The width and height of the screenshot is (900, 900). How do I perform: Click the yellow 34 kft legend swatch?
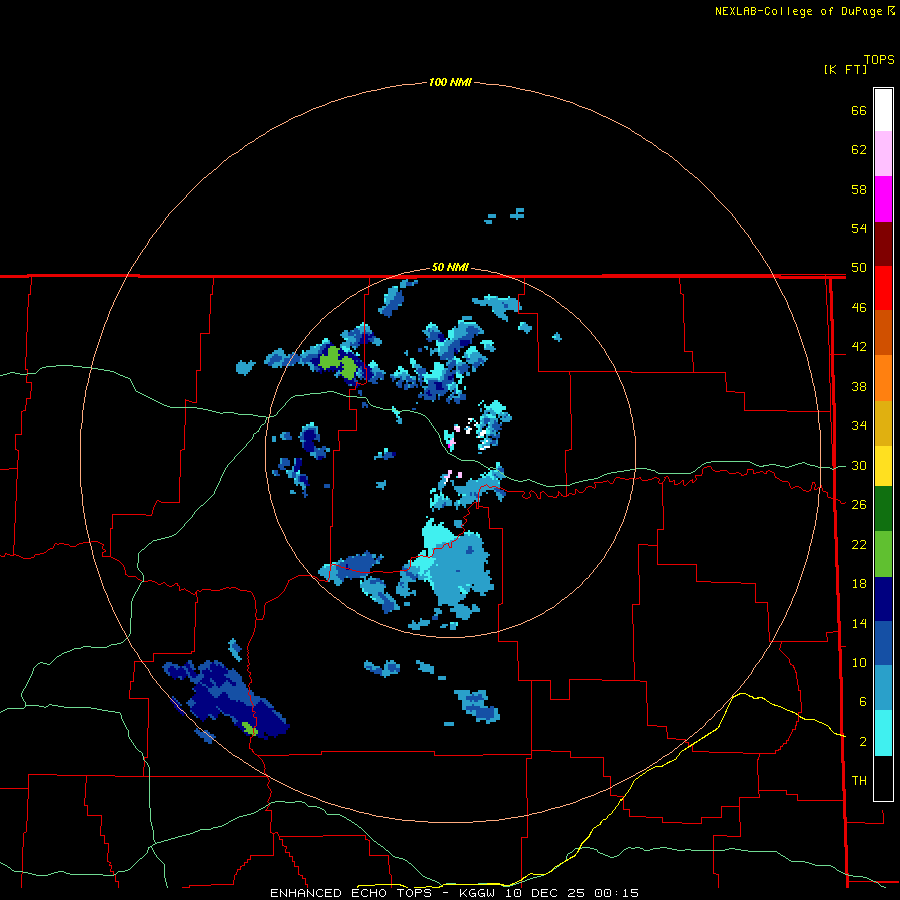[x=883, y=466]
